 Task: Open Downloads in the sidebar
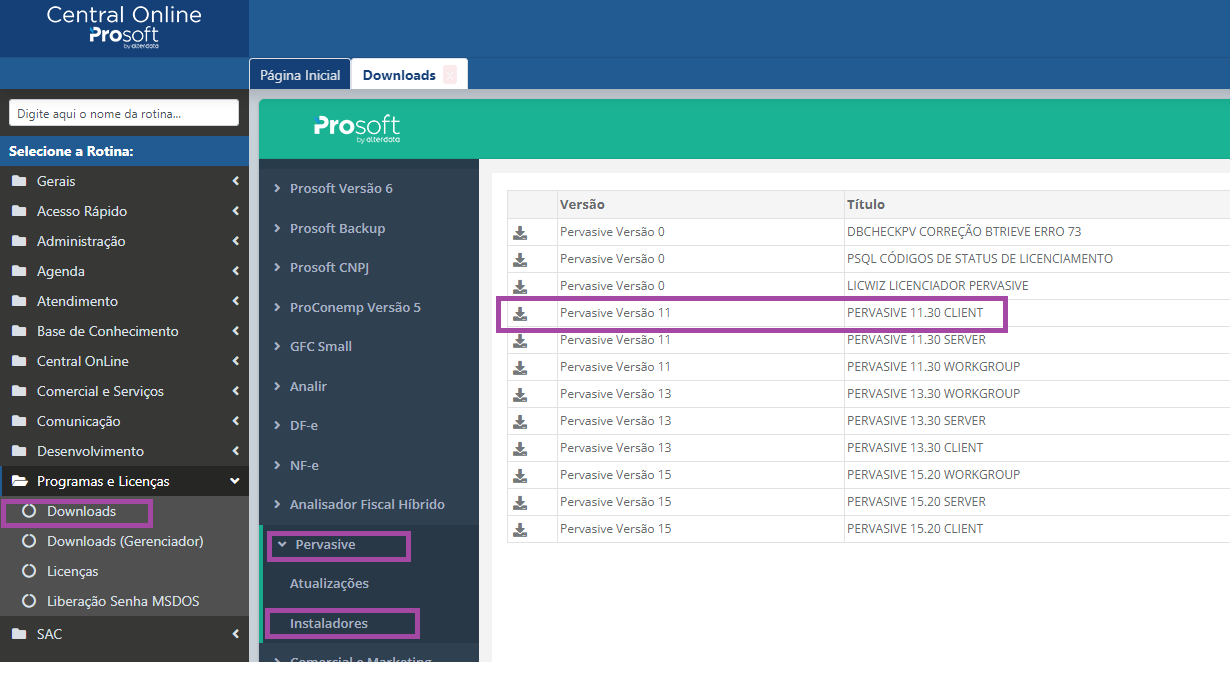(x=81, y=511)
